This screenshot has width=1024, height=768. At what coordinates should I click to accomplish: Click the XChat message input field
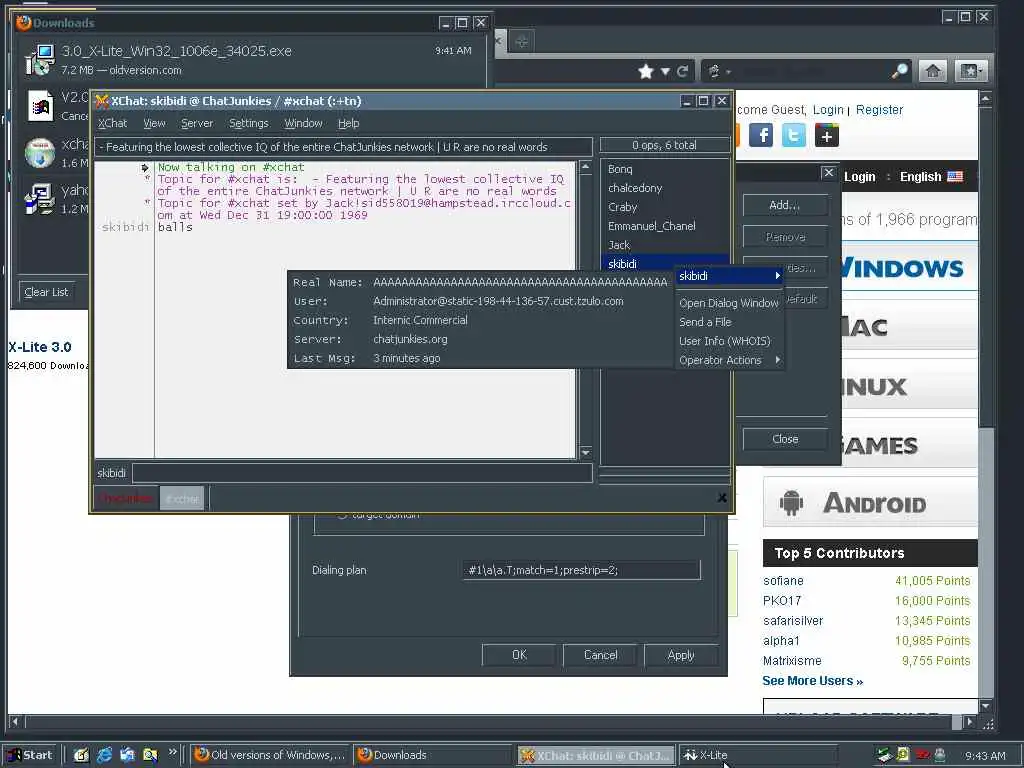(x=362, y=473)
